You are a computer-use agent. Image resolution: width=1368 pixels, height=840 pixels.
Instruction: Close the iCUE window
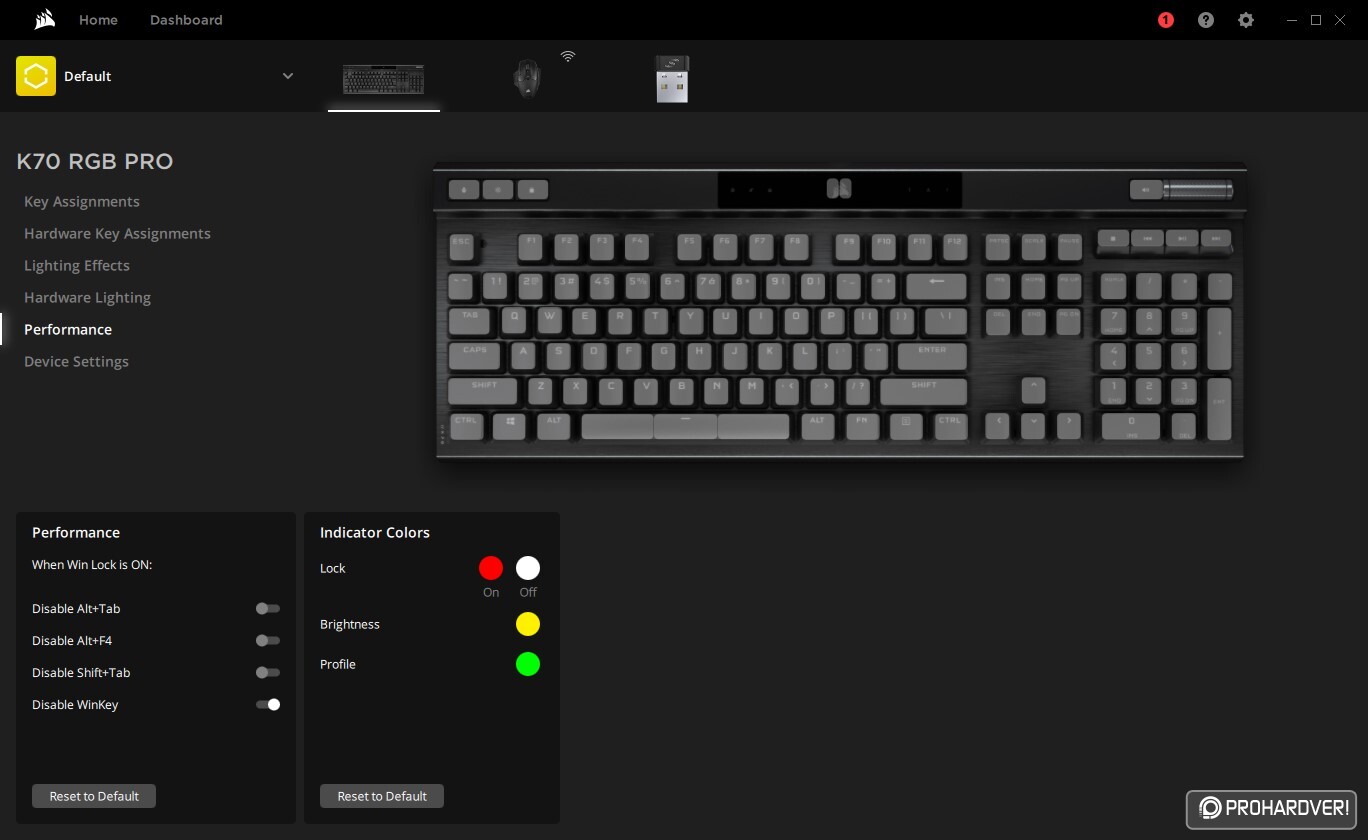(x=1340, y=20)
